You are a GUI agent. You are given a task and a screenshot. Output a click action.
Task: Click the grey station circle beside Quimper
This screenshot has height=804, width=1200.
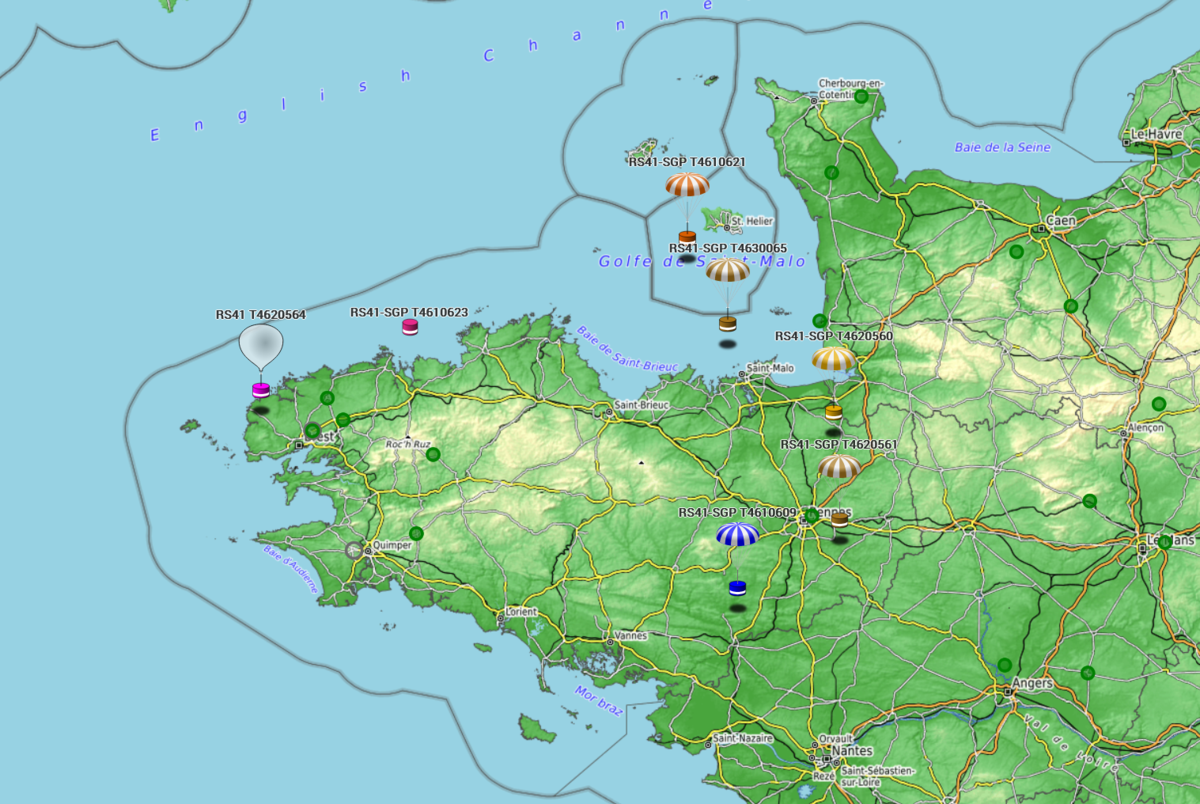coord(353,549)
